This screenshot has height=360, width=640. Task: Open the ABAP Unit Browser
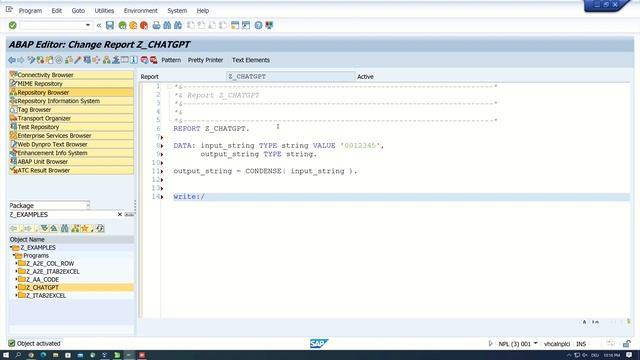(71, 162)
